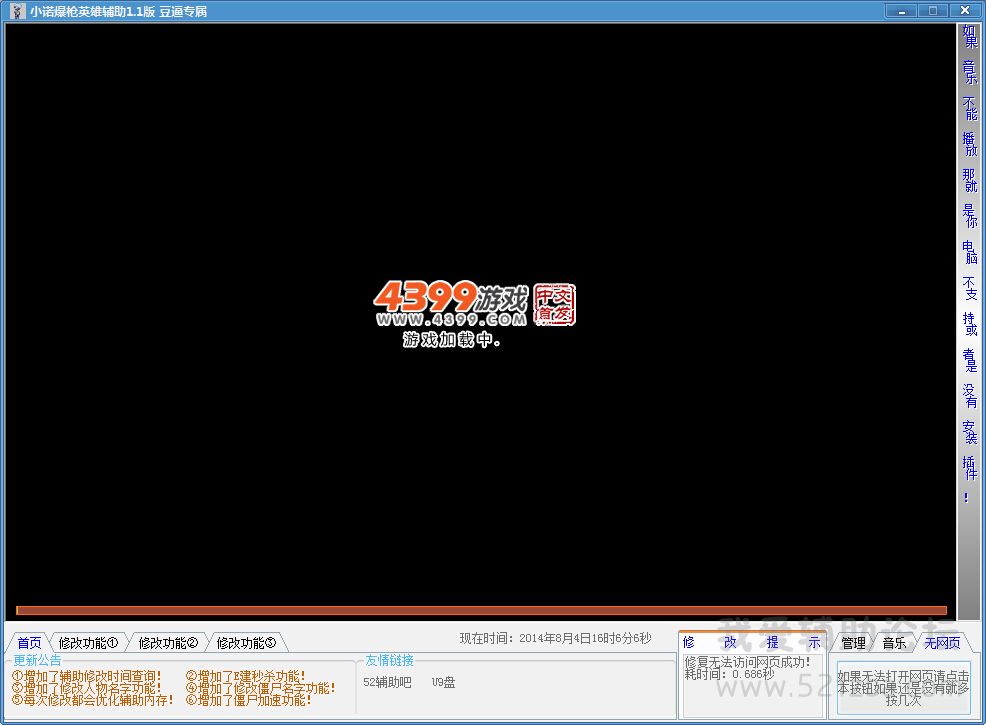Switch to the 管理 tab
The image size is (986, 725).
point(853,643)
